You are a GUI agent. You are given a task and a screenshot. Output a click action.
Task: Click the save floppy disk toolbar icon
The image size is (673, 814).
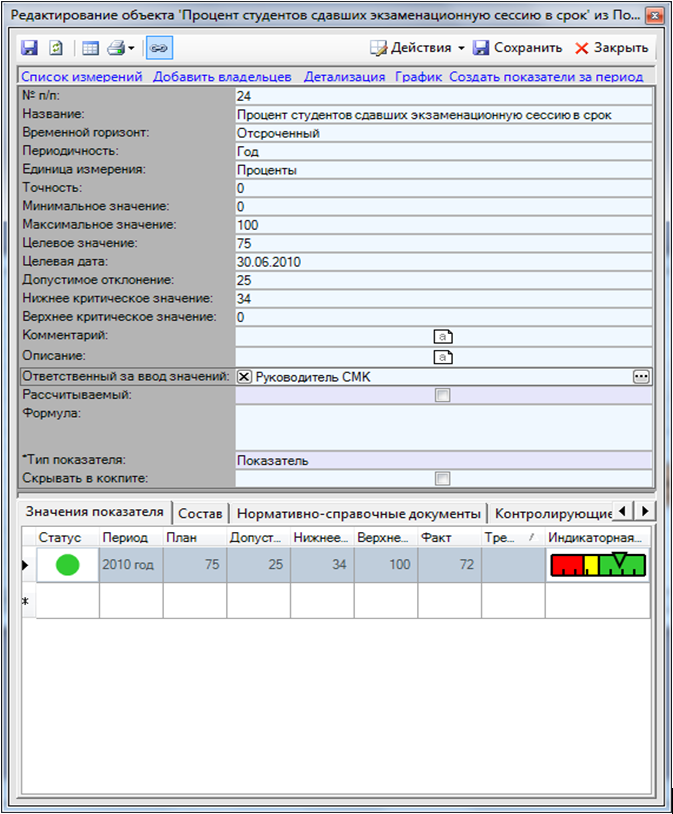click(x=29, y=48)
